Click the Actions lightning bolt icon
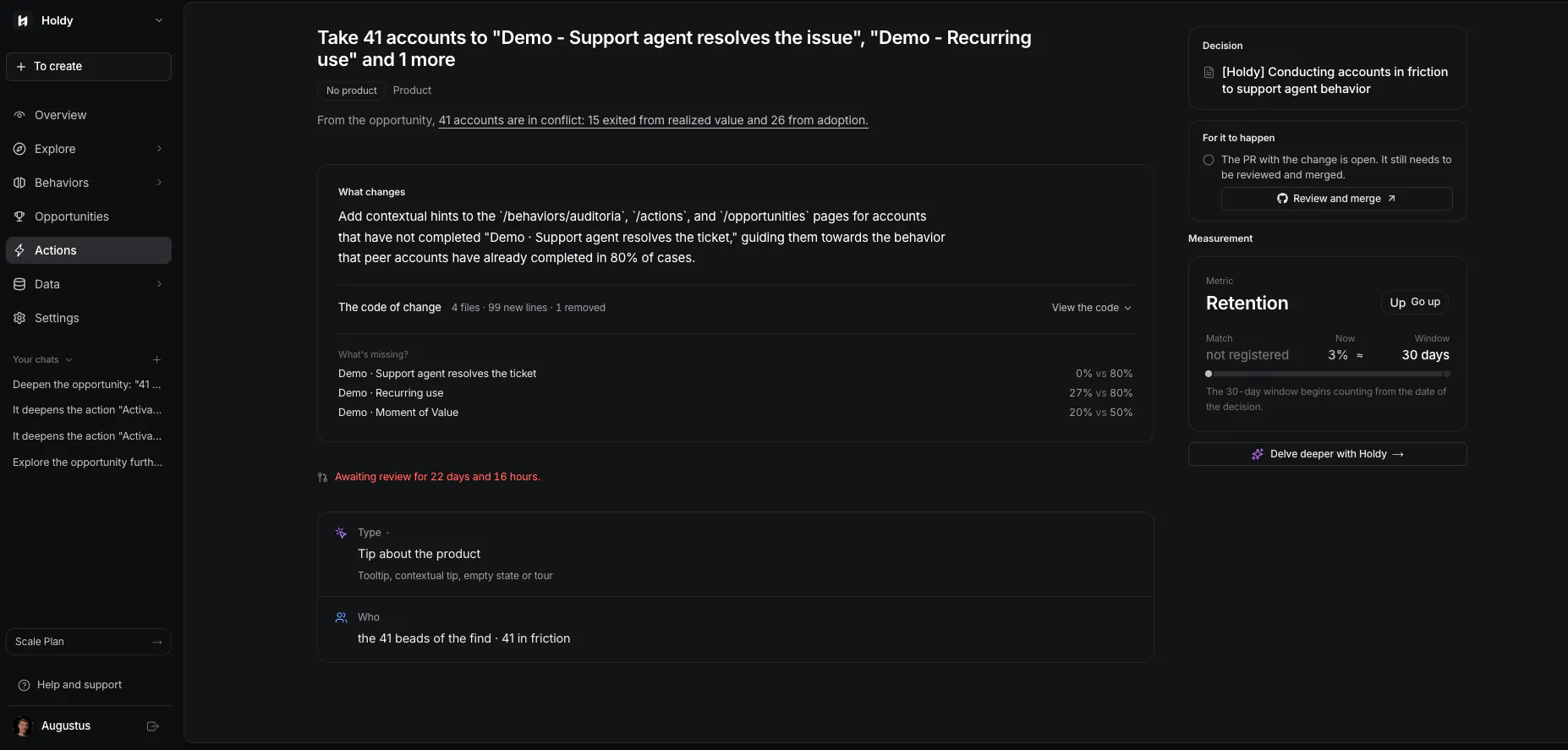 tap(19, 250)
